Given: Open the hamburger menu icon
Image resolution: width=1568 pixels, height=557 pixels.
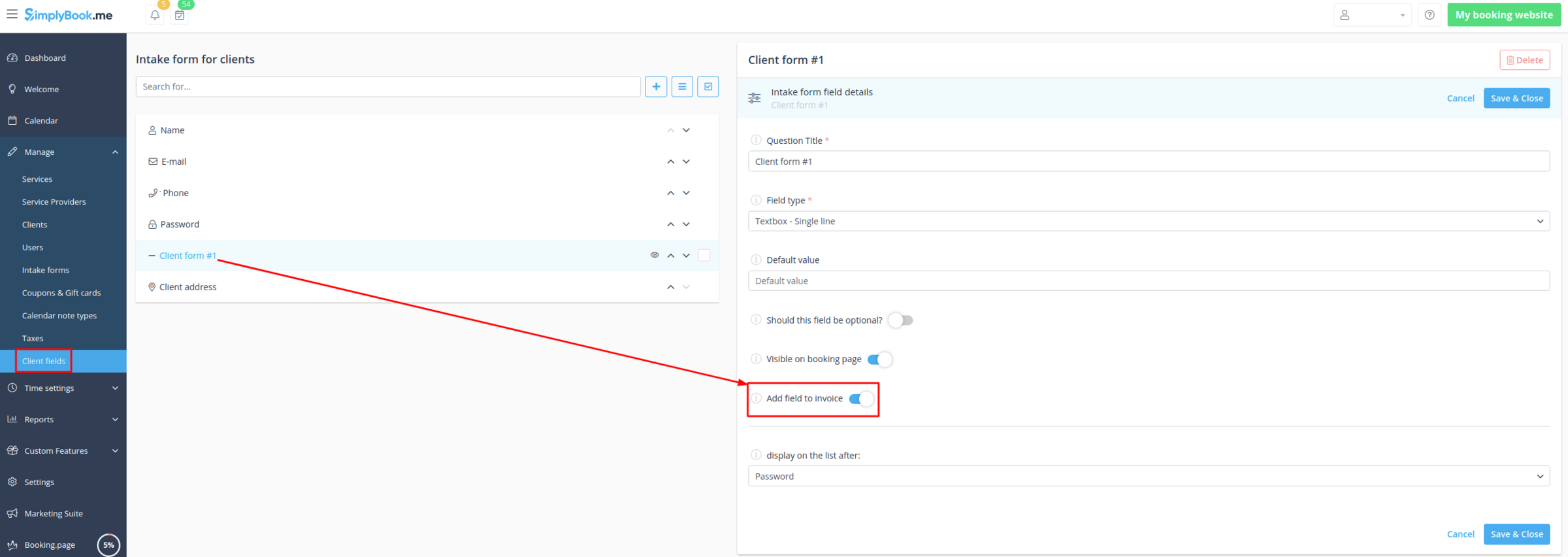Looking at the screenshot, I should 12,14.
